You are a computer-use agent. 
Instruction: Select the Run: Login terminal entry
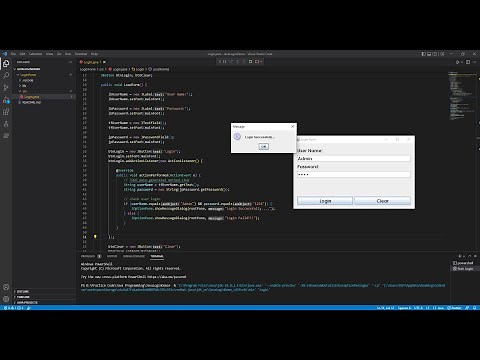point(464,268)
